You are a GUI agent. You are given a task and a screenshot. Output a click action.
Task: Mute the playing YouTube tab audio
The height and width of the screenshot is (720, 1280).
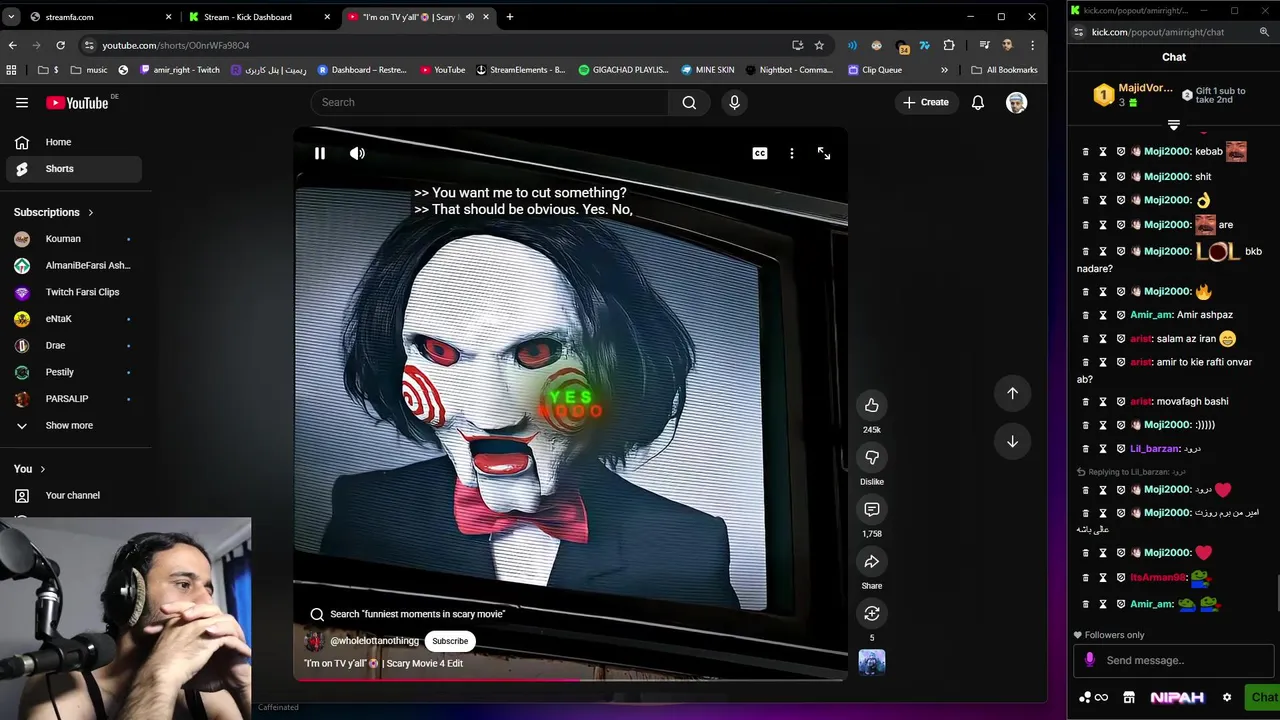469,17
